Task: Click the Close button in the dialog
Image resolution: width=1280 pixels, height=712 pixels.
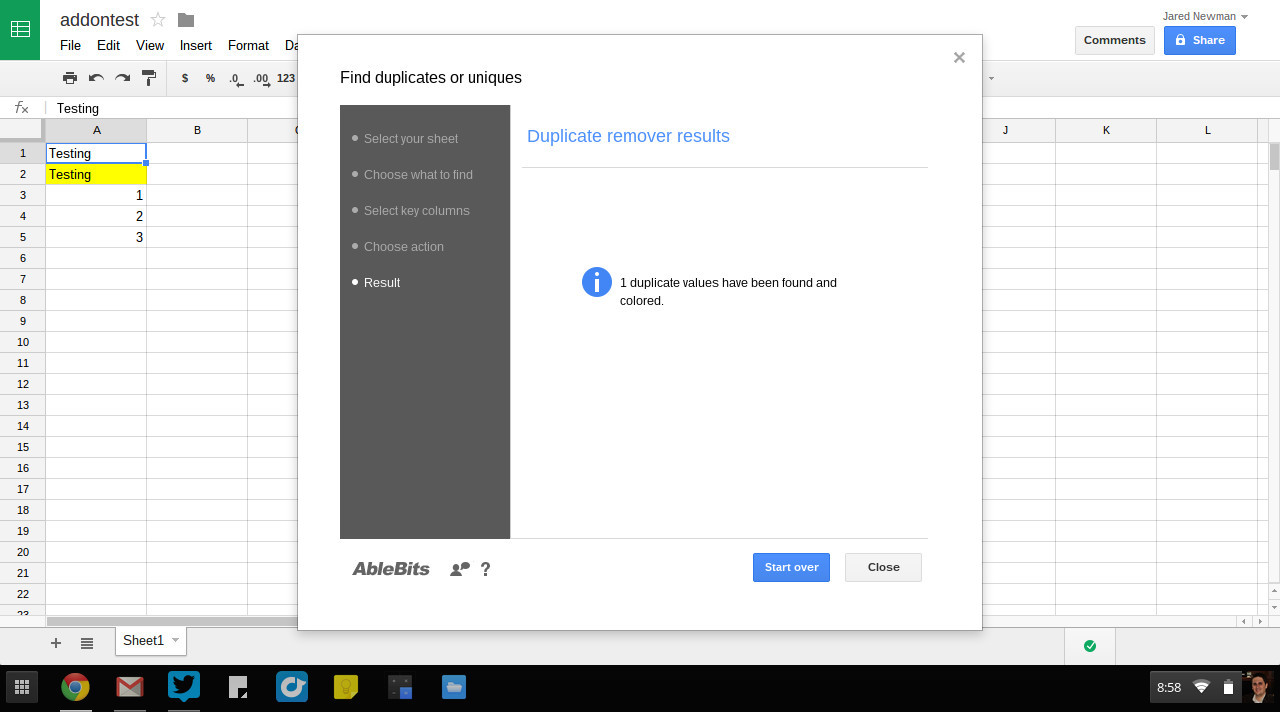Action: tap(883, 567)
